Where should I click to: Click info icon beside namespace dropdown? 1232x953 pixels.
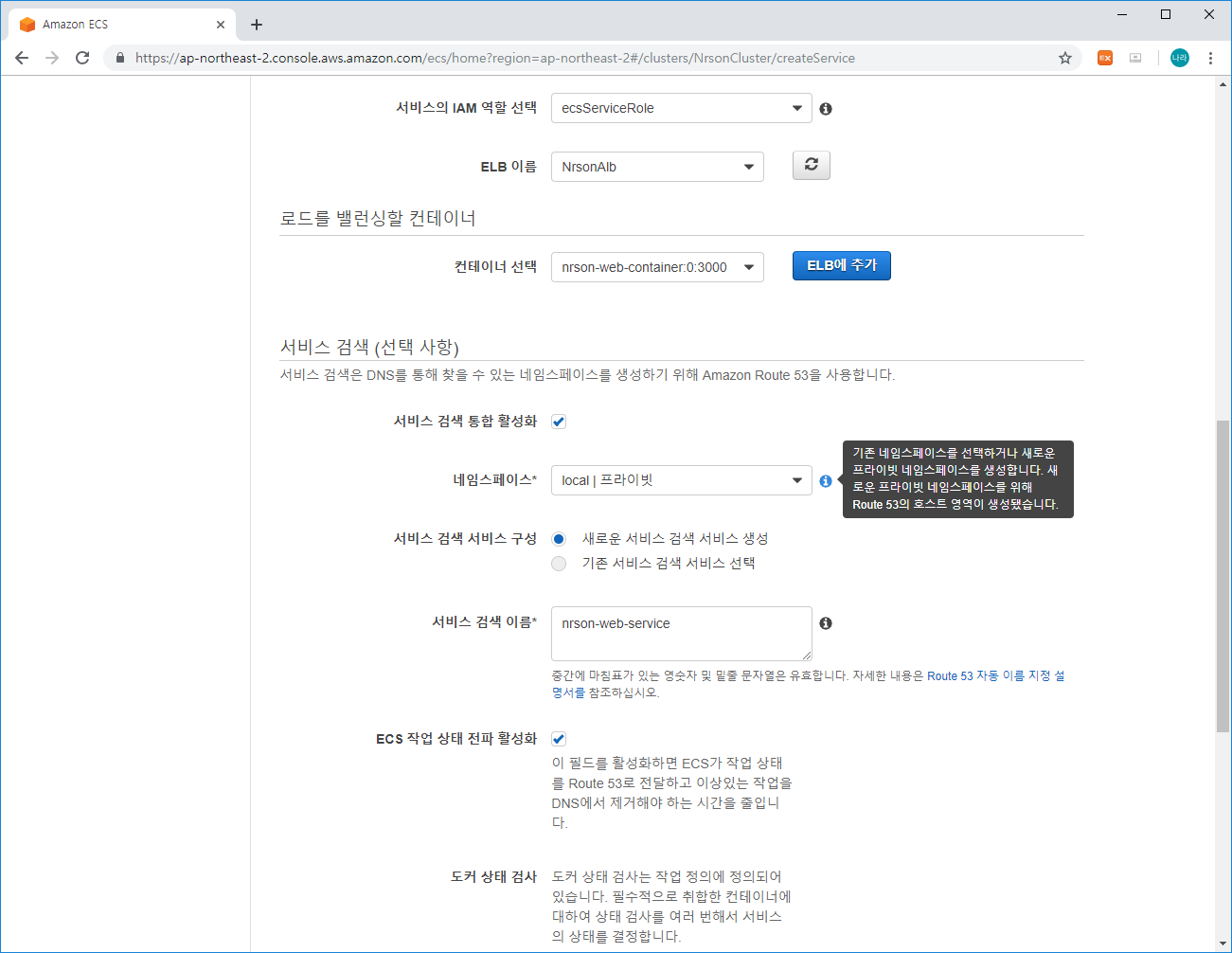(826, 481)
